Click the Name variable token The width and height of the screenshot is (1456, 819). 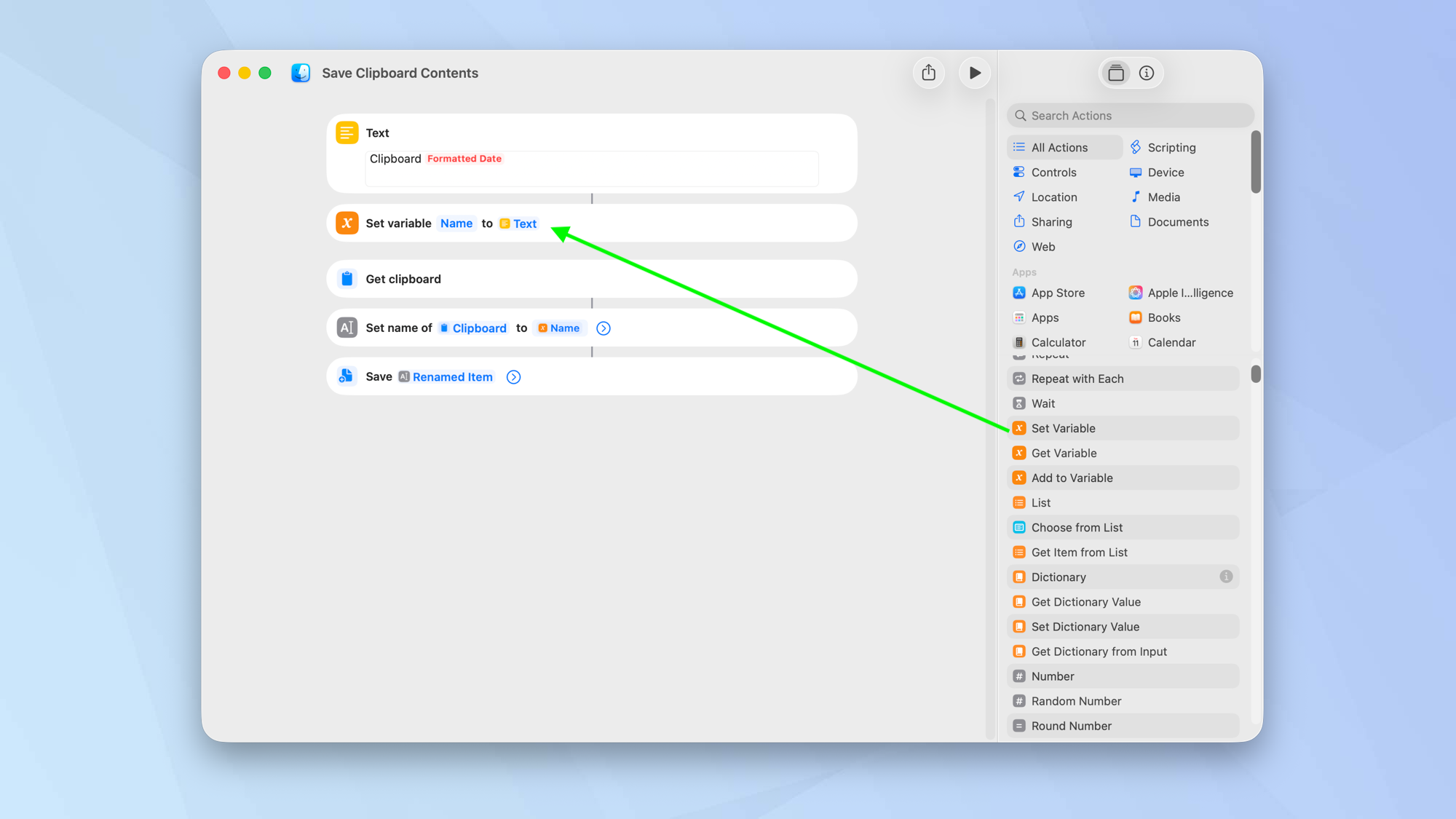click(456, 223)
